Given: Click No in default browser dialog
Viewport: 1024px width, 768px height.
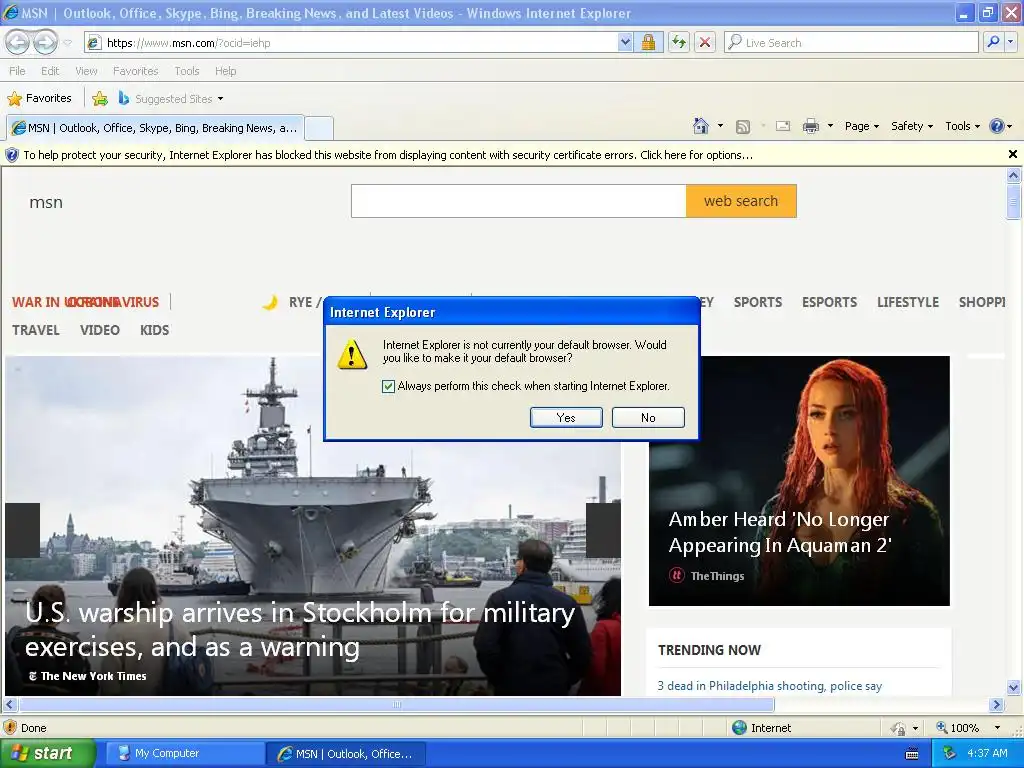Looking at the screenshot, I should pos(648,417).
